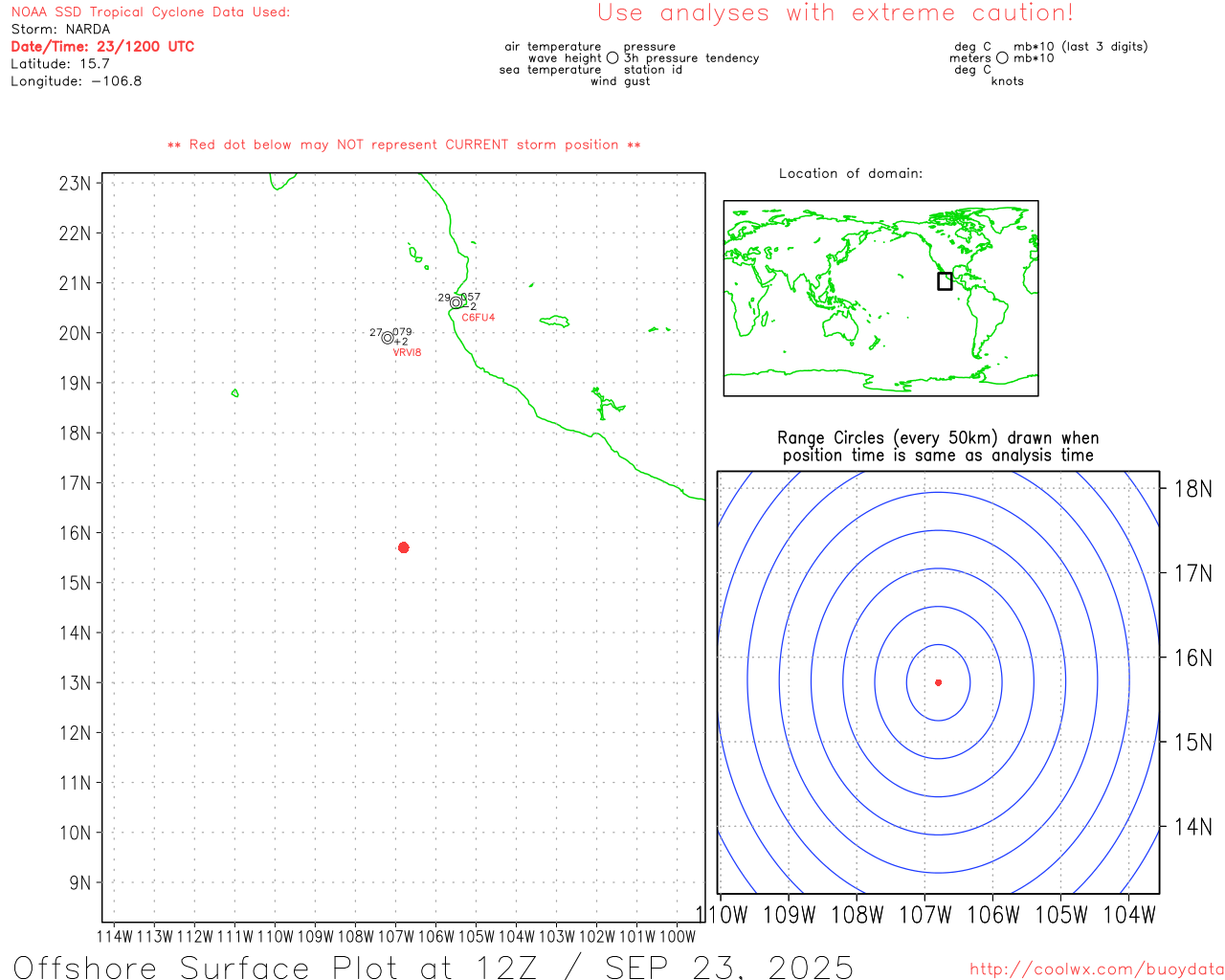Select the Date/Time 23/1200 UTC text
This screenshot has height=980, width=1225.
[x=102, y=47]
